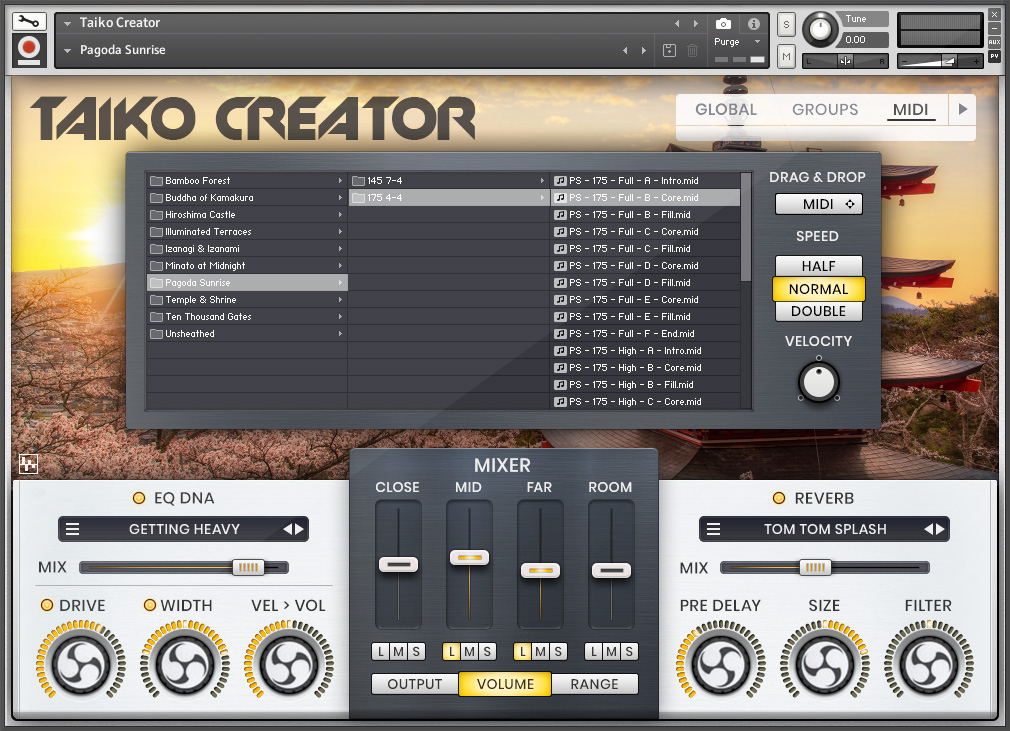Adjust the EQ DNA MIX slider handle

coord(248,567)
